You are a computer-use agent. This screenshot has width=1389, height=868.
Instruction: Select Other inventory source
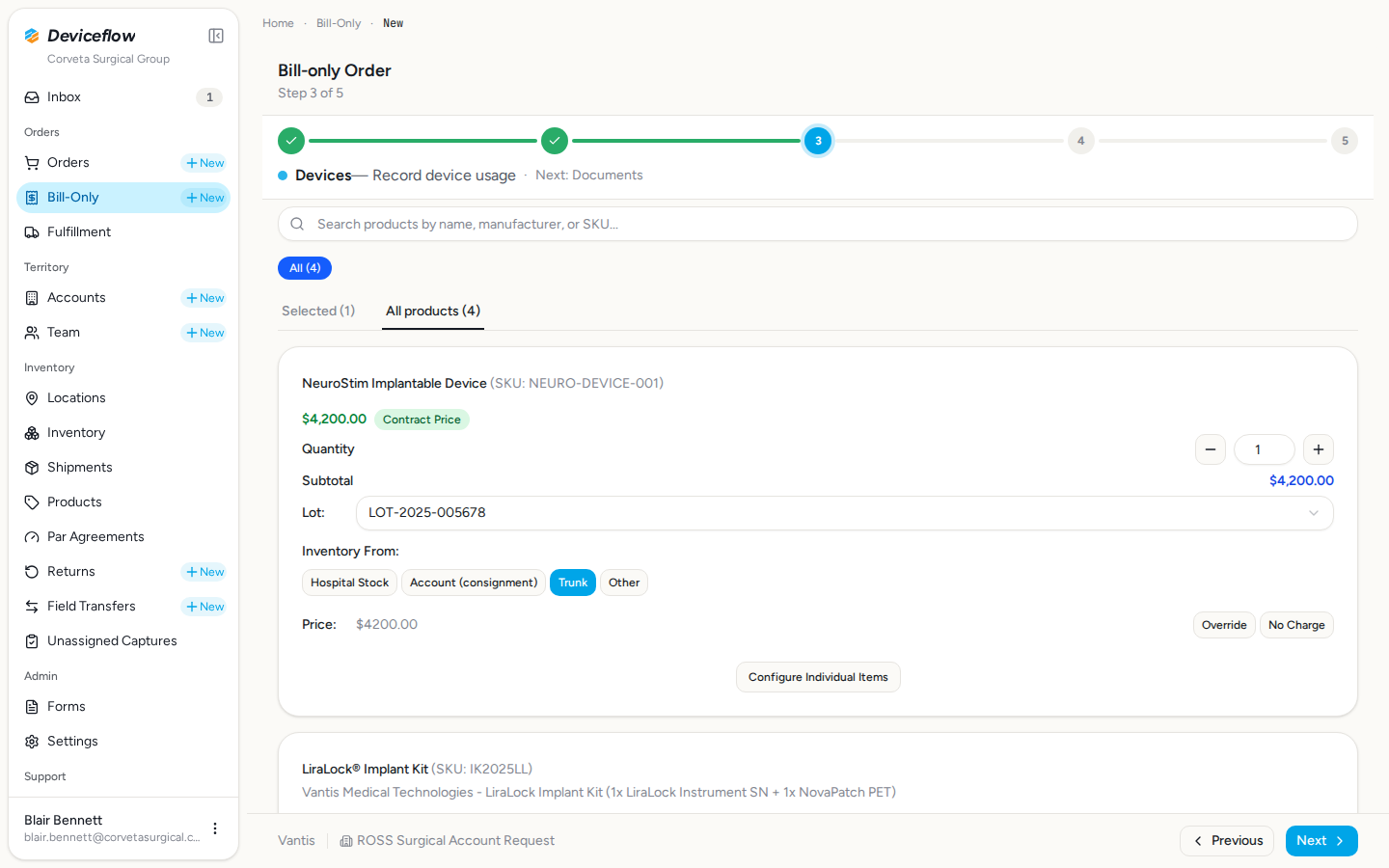tap(624, 583)
